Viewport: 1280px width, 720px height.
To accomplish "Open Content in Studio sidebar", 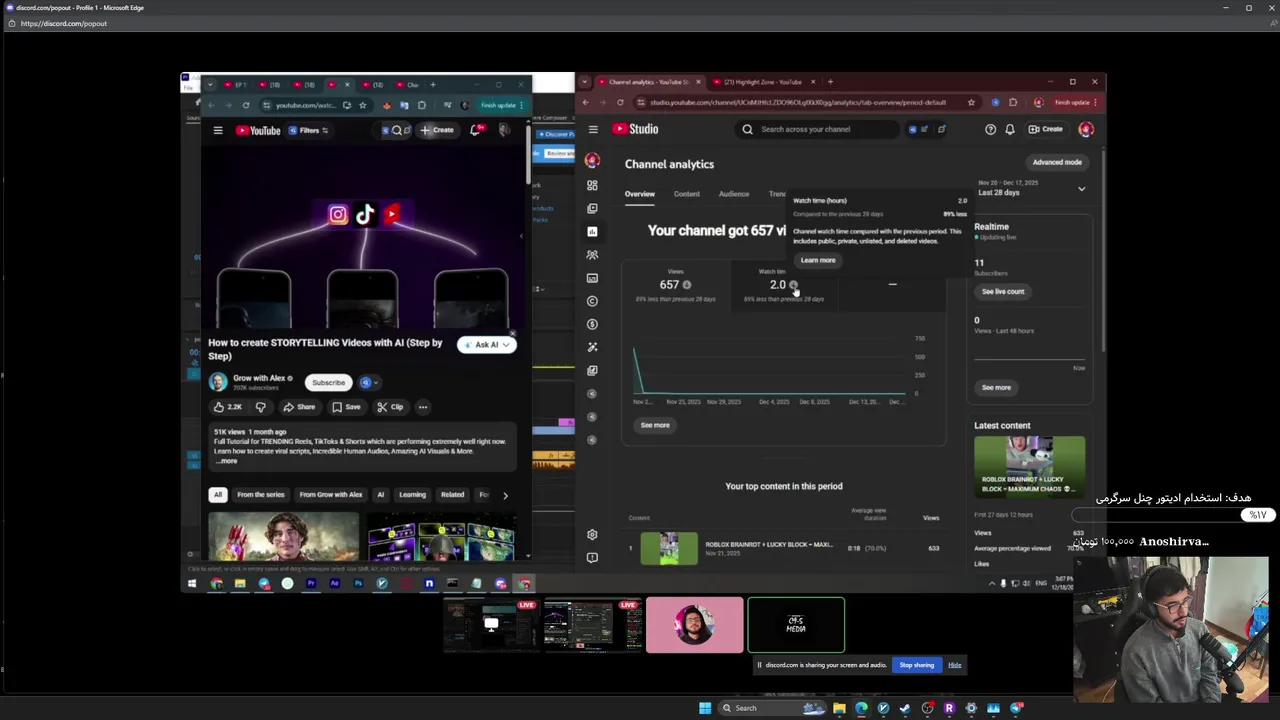I will (592, 208).
